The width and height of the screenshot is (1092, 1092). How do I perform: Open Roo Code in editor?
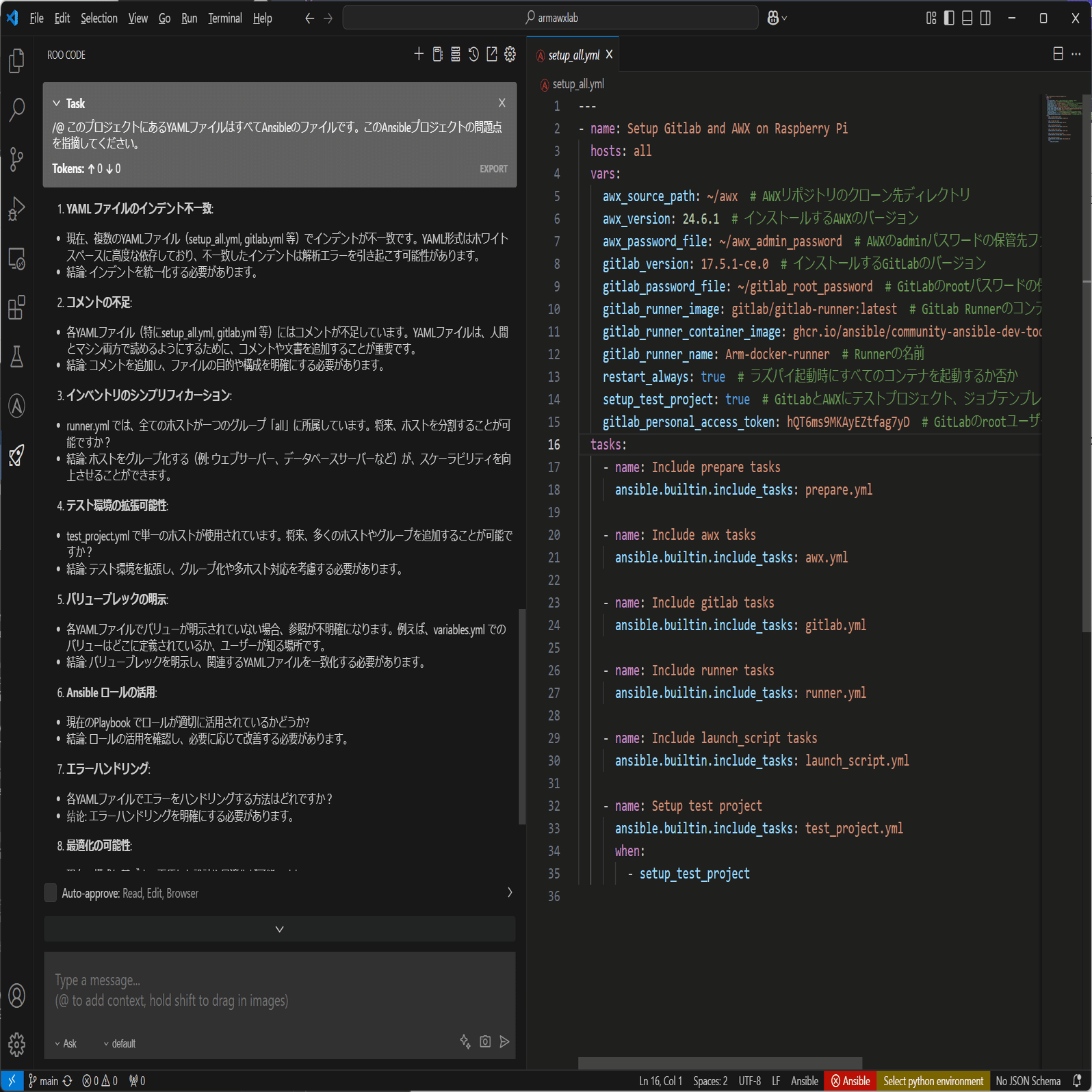[492, 54]
